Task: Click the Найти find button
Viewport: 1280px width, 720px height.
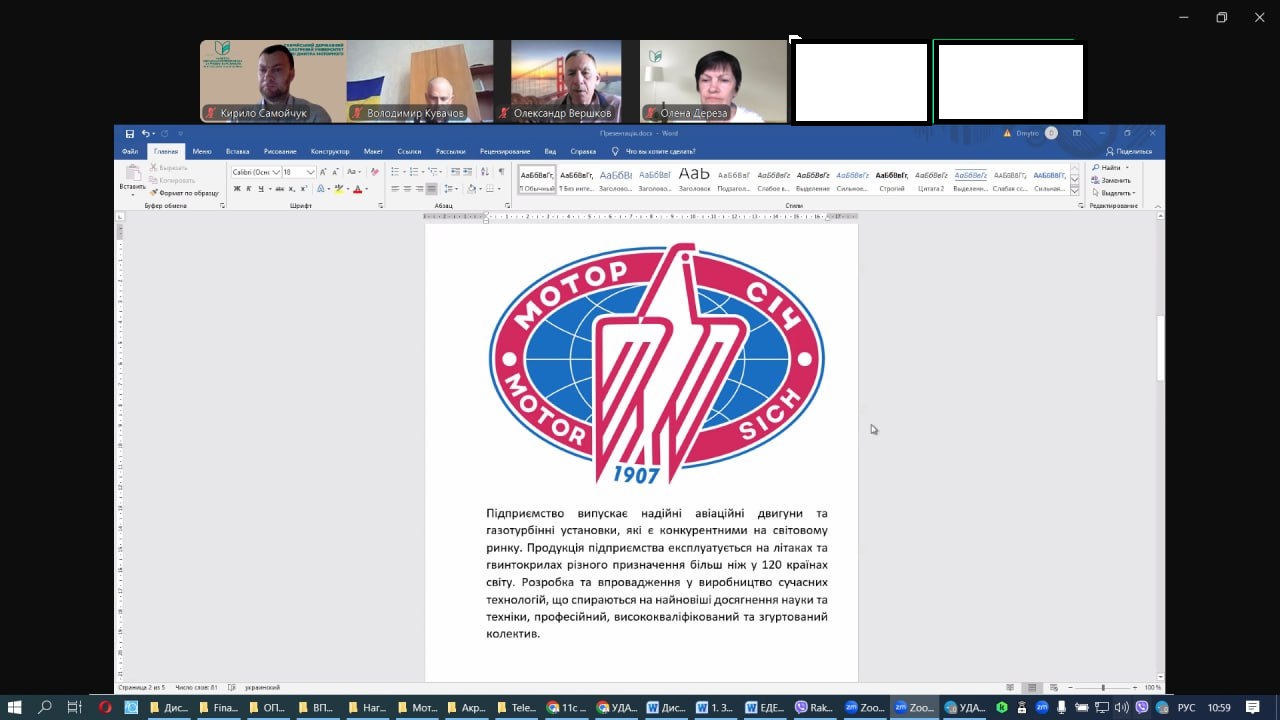Action: point(1110,168)
